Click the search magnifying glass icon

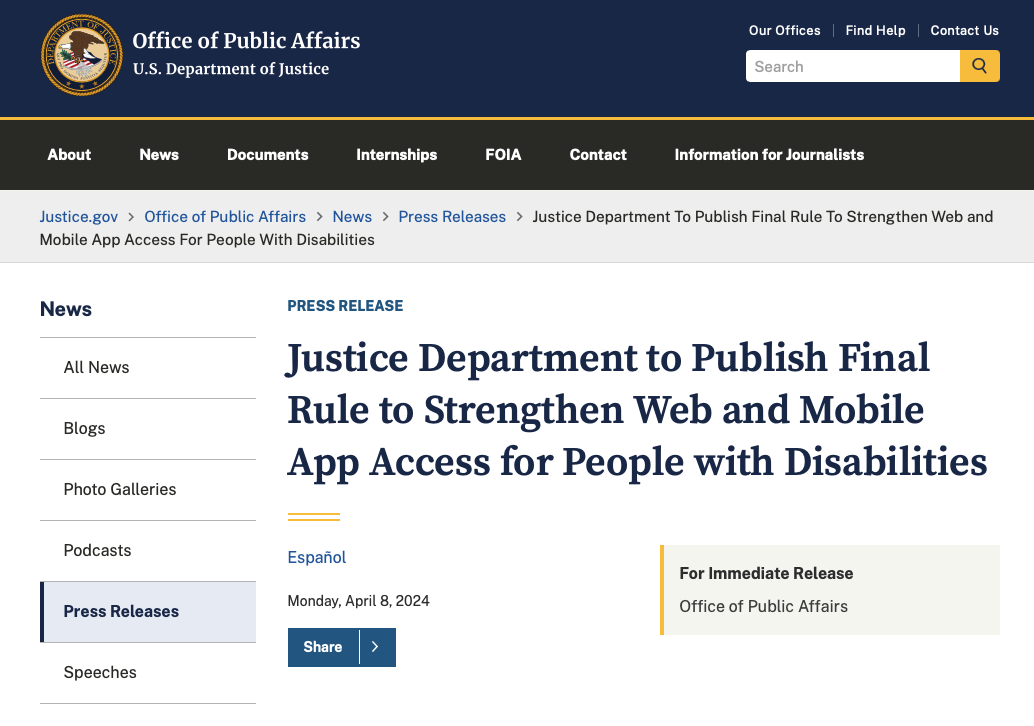pyautogui.click(x=979, y=66)
